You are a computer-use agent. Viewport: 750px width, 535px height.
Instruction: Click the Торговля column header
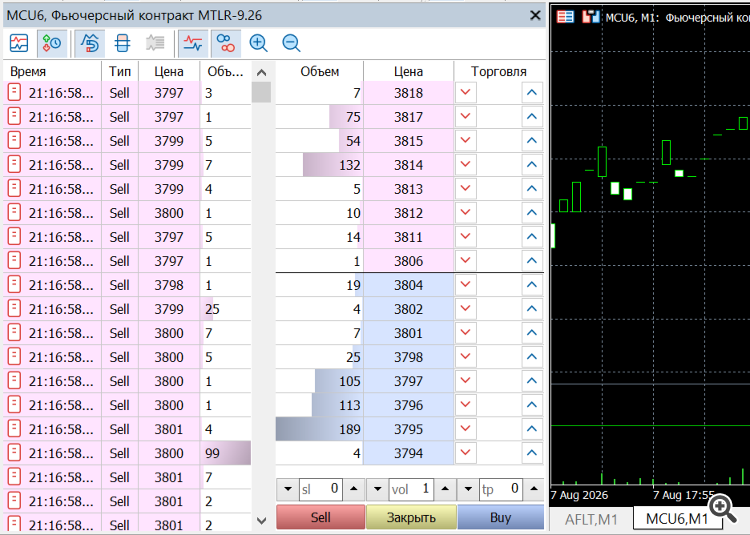coord(499,72)
